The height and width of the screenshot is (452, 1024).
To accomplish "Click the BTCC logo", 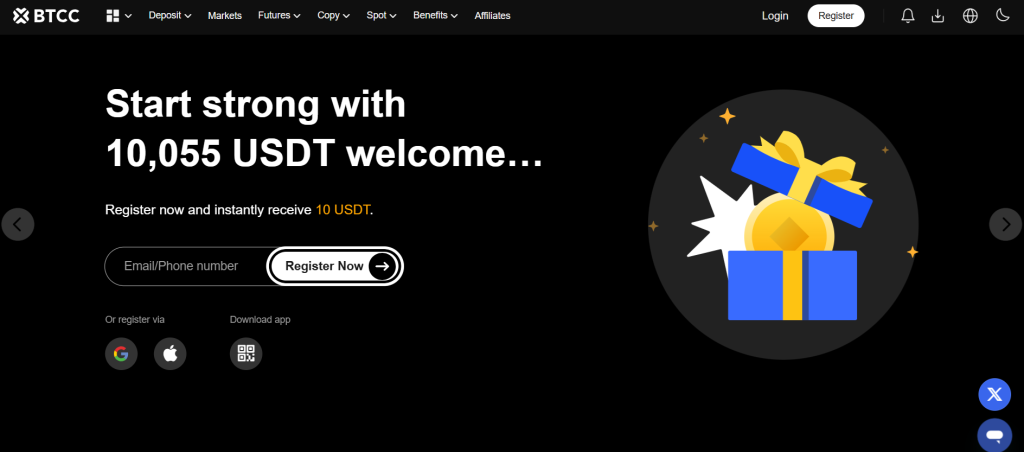I will click(x=46, y=16).
